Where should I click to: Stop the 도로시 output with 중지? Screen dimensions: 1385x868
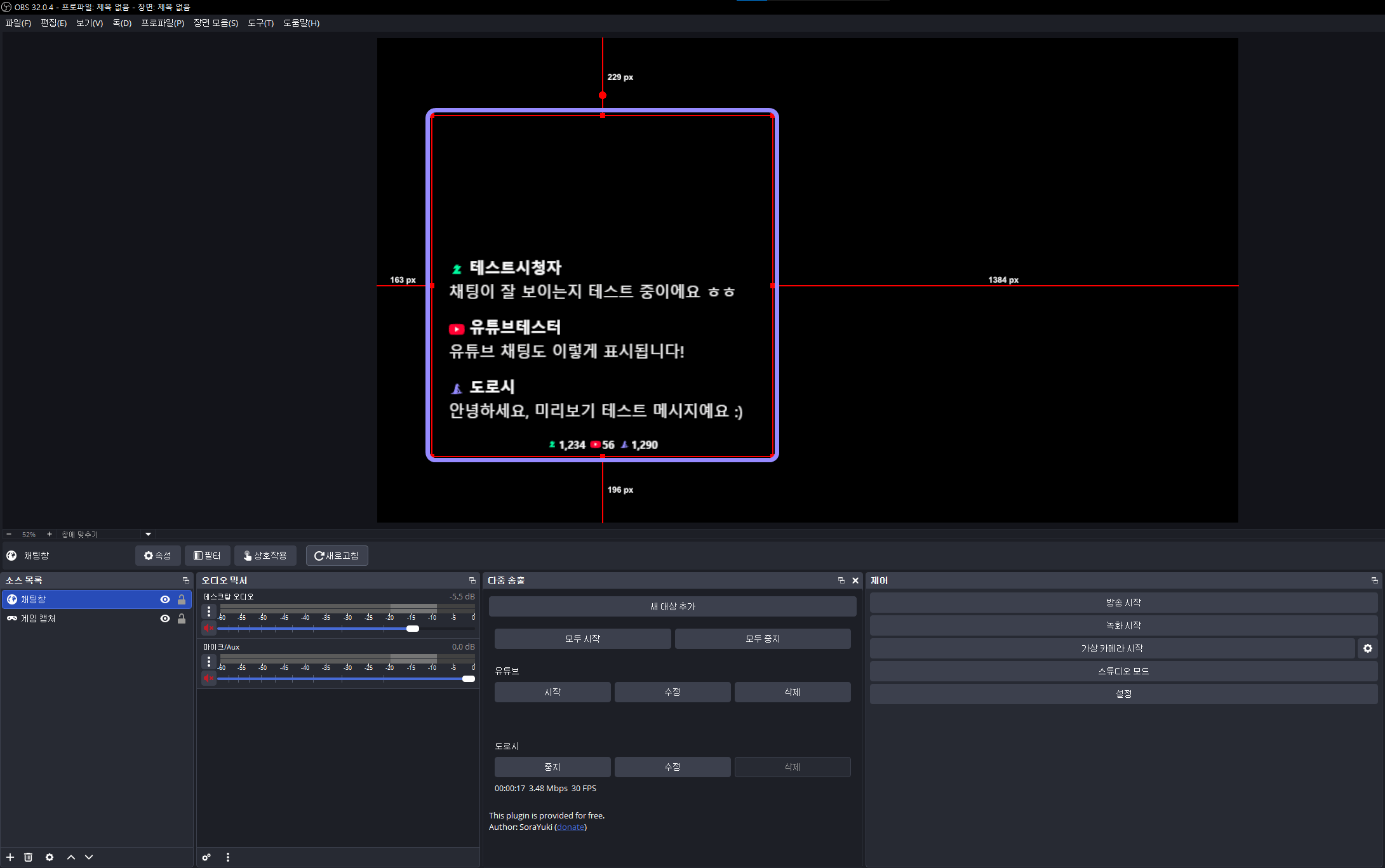click(x=552, y=767)
